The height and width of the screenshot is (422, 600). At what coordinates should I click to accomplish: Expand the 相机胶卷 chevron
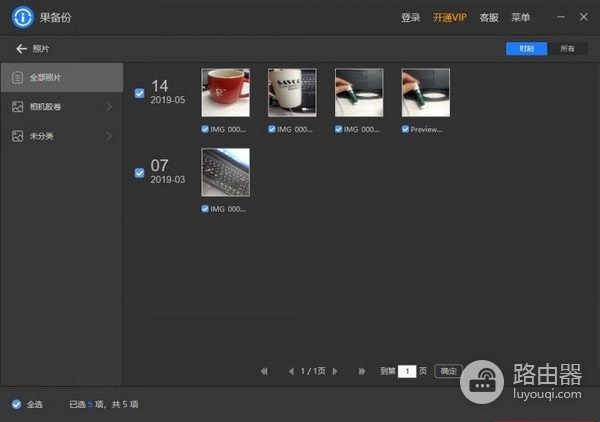(x=108, y=106)
